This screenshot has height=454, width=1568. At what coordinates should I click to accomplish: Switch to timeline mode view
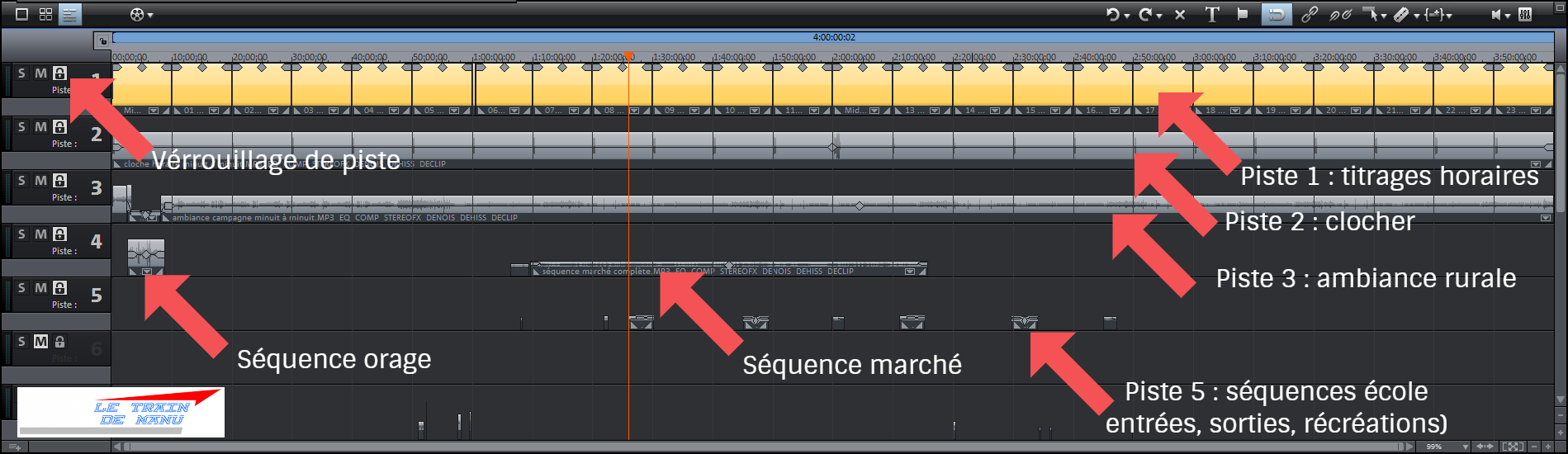pyautogui.click(x=69, y=14)
